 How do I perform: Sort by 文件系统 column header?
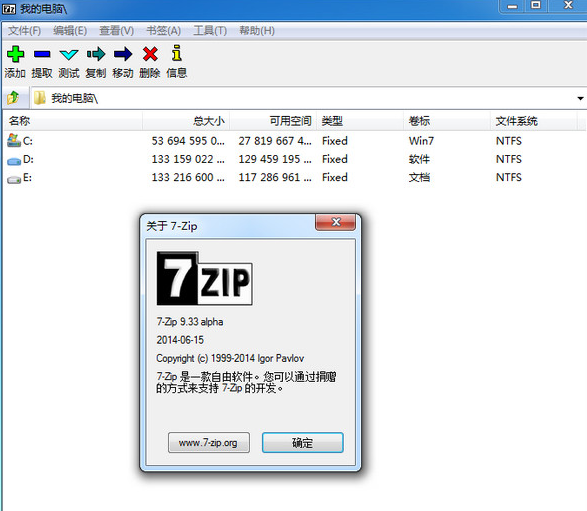533,121
